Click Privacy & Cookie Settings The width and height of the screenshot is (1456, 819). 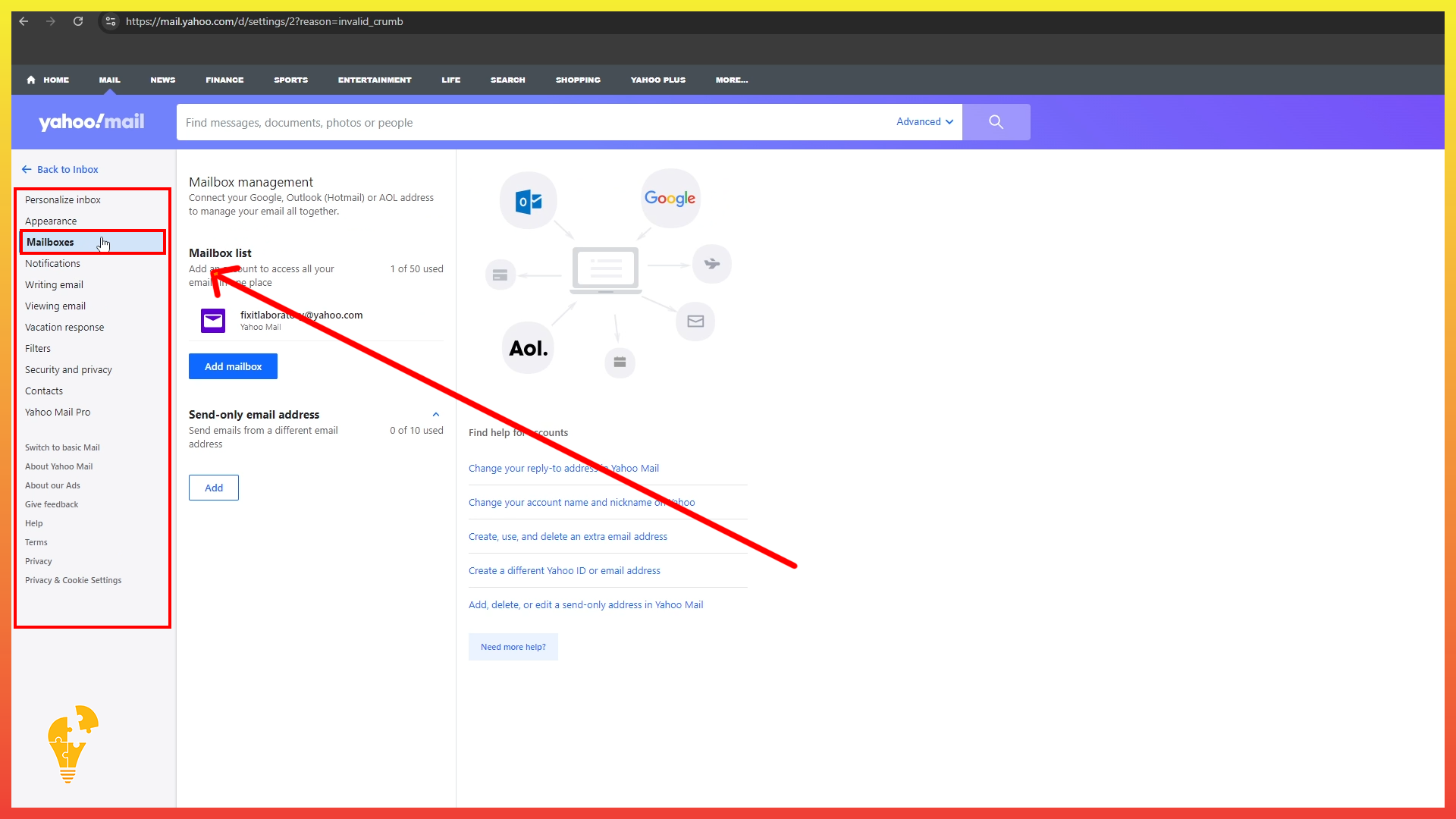point(73,580)
